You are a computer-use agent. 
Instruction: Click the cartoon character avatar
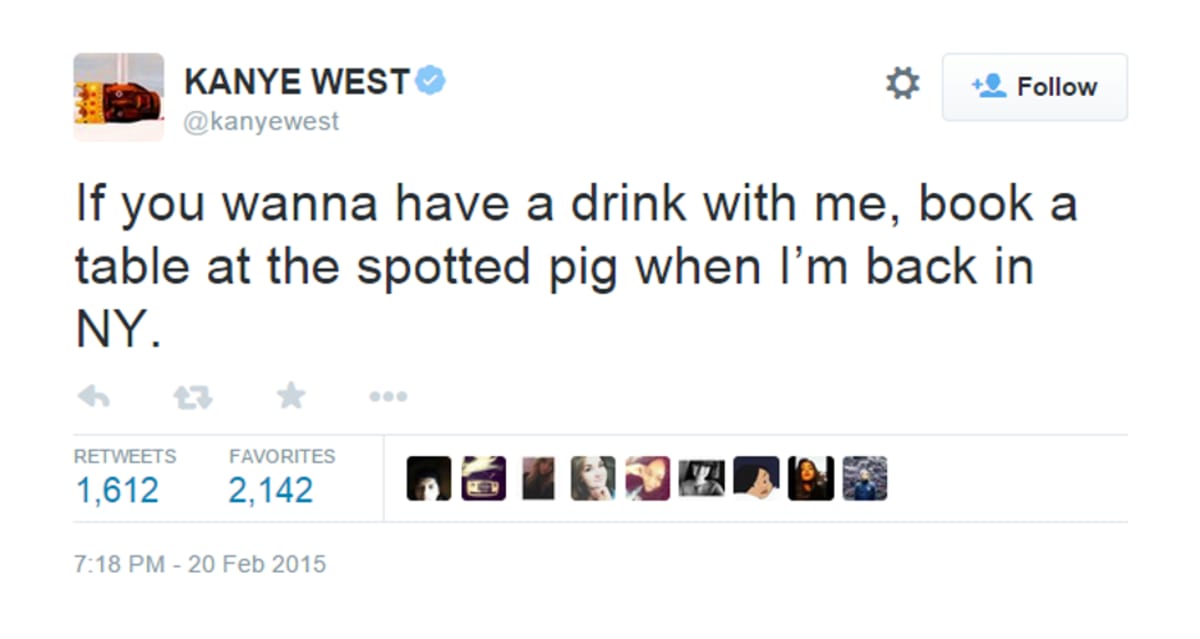(755, 479)
